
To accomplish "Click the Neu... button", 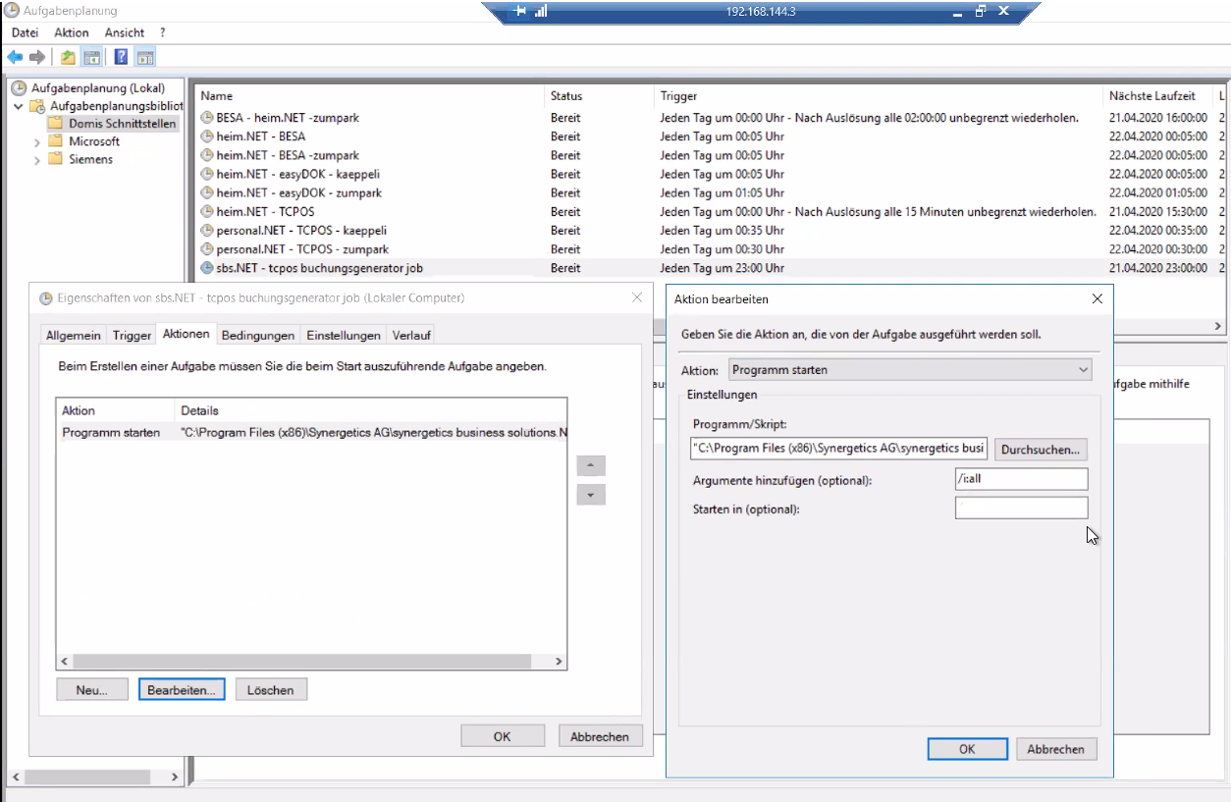I will pos(92,690).
